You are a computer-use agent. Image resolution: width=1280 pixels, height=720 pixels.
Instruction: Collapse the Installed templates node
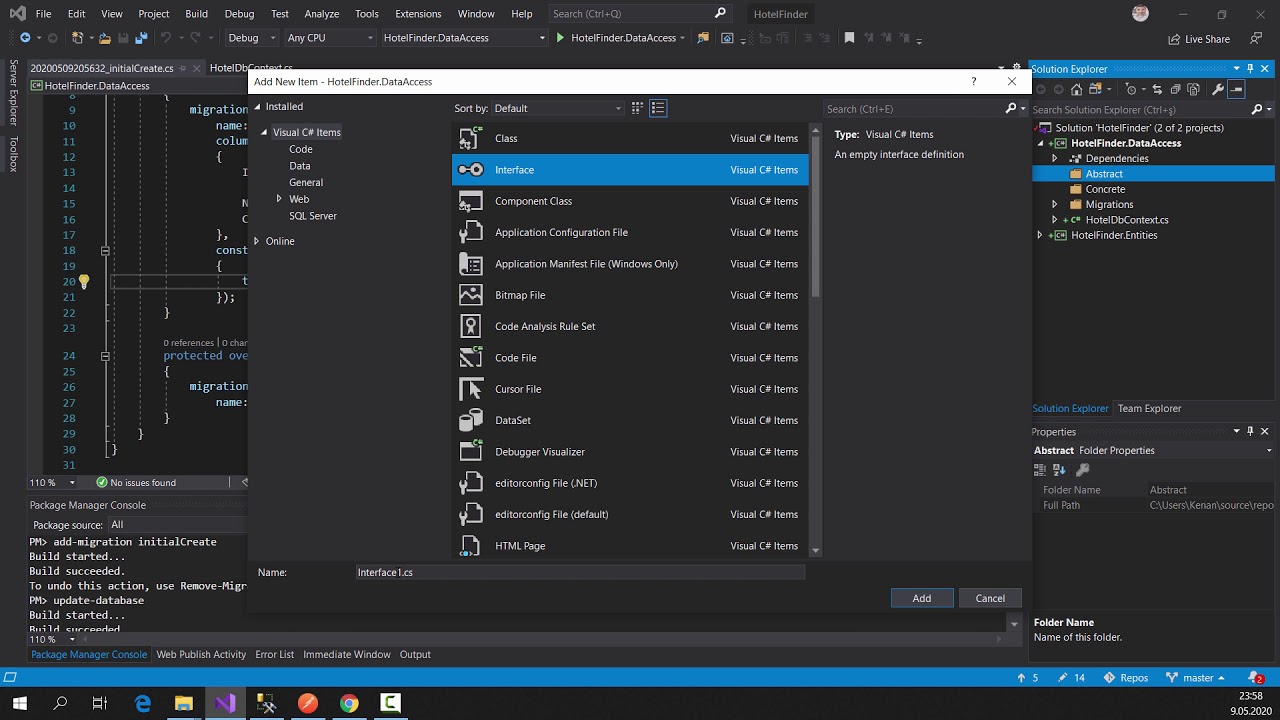tap(257, 106)
